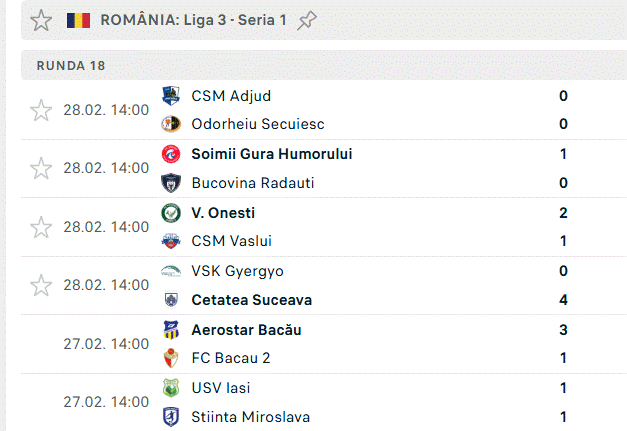Star the Soimii Gura Humorului match

pyautogui.click(x=41, y=168)
